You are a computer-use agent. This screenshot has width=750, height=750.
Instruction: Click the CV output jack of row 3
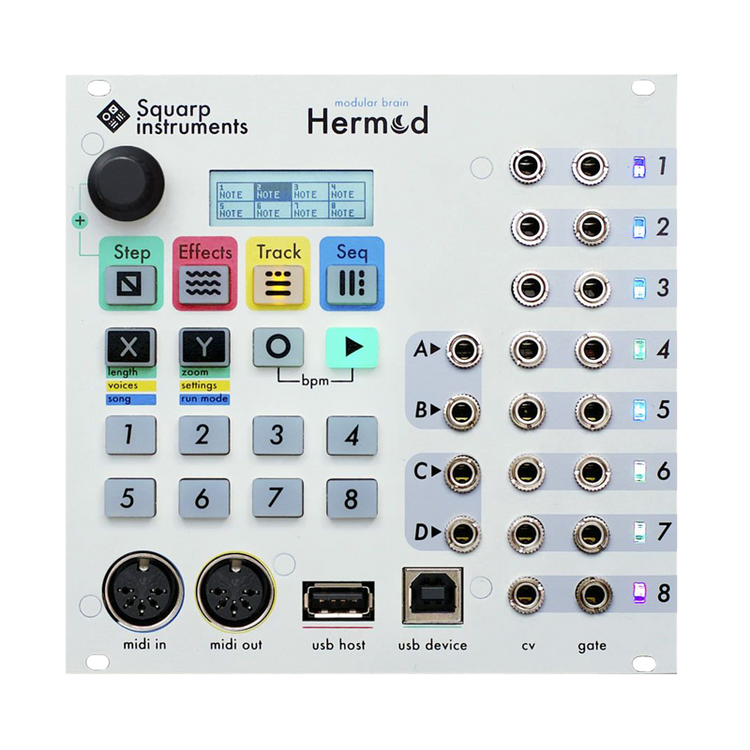[530, 288]
